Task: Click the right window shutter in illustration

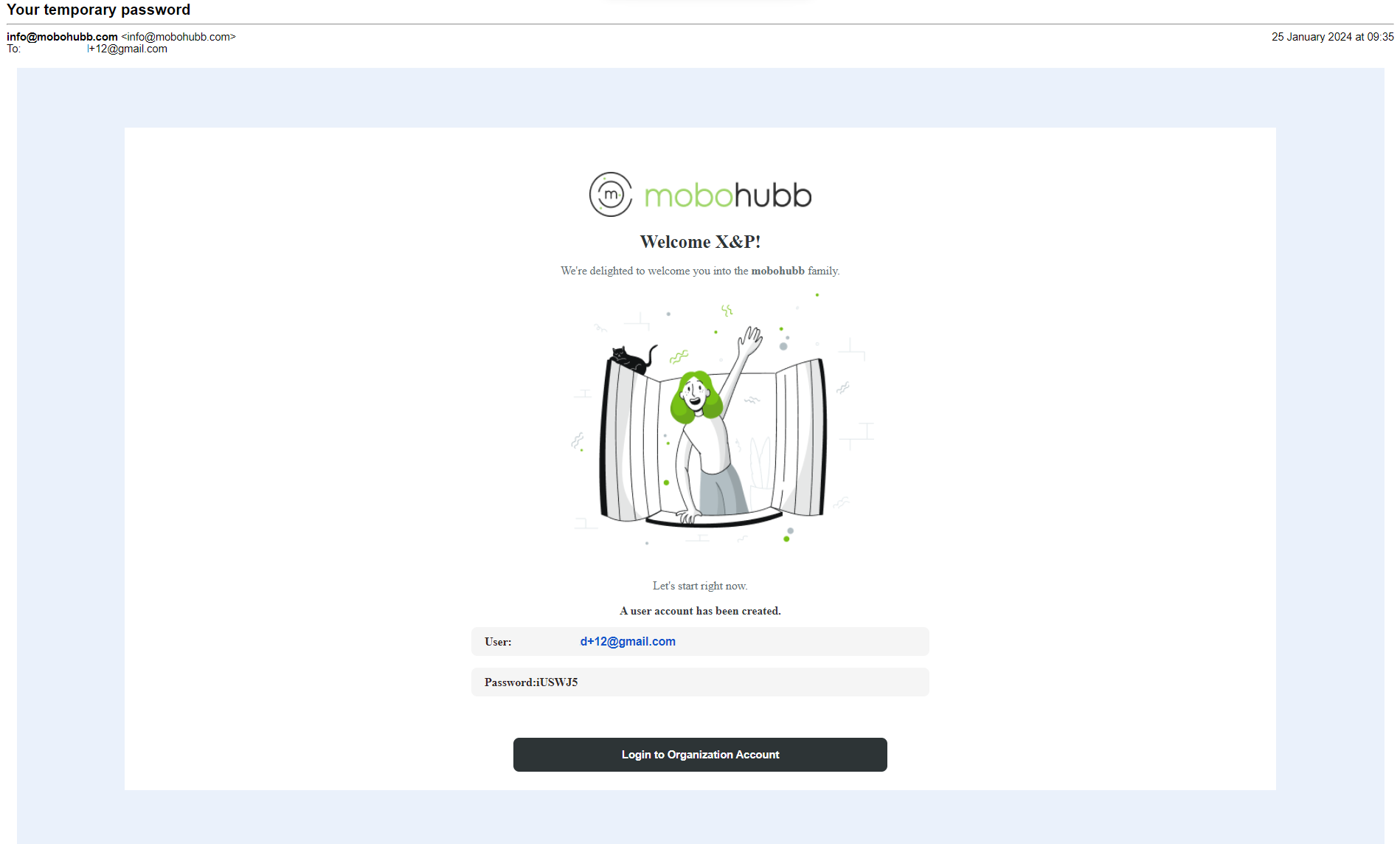Action: [x=800, y=437]
